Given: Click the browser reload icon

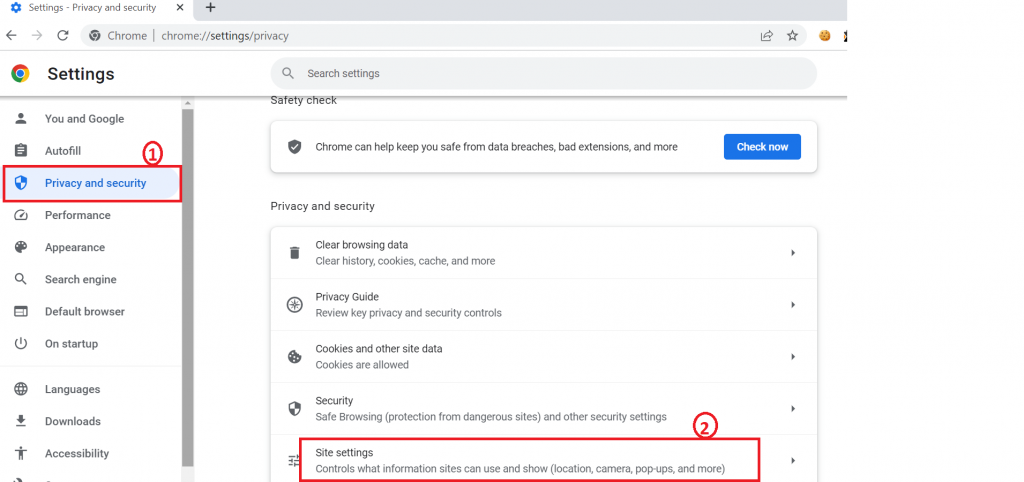Looking at the screenshot, I should [x=62, y=35].
